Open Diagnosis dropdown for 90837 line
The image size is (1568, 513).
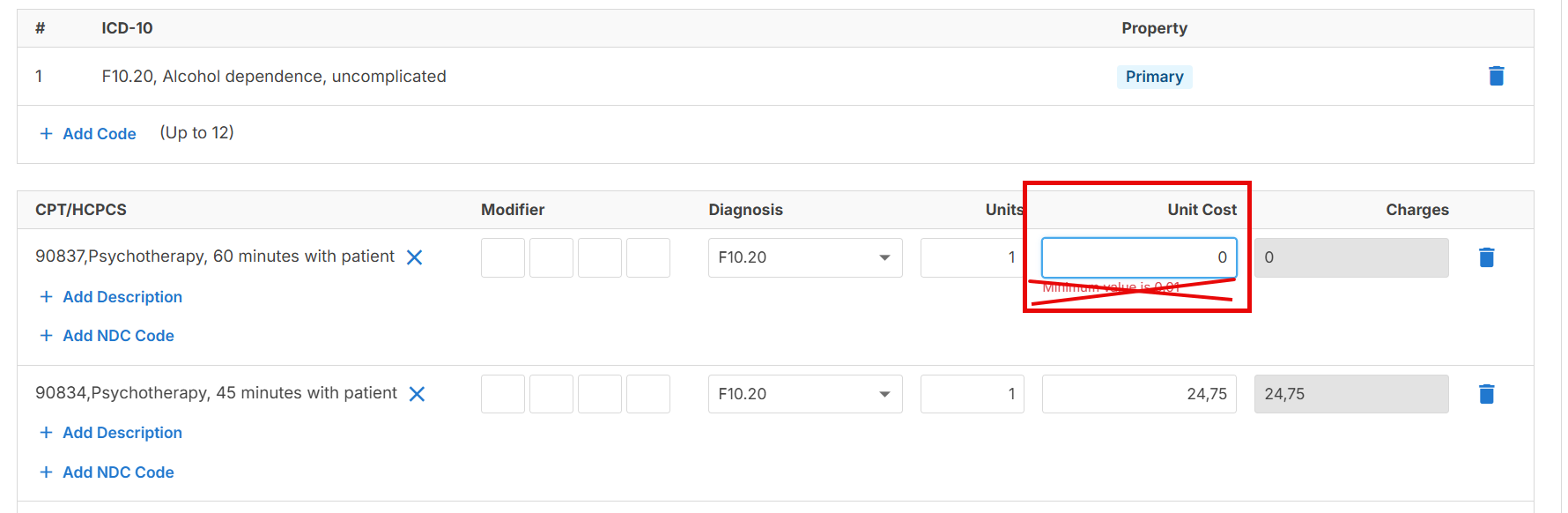[805, 257]
